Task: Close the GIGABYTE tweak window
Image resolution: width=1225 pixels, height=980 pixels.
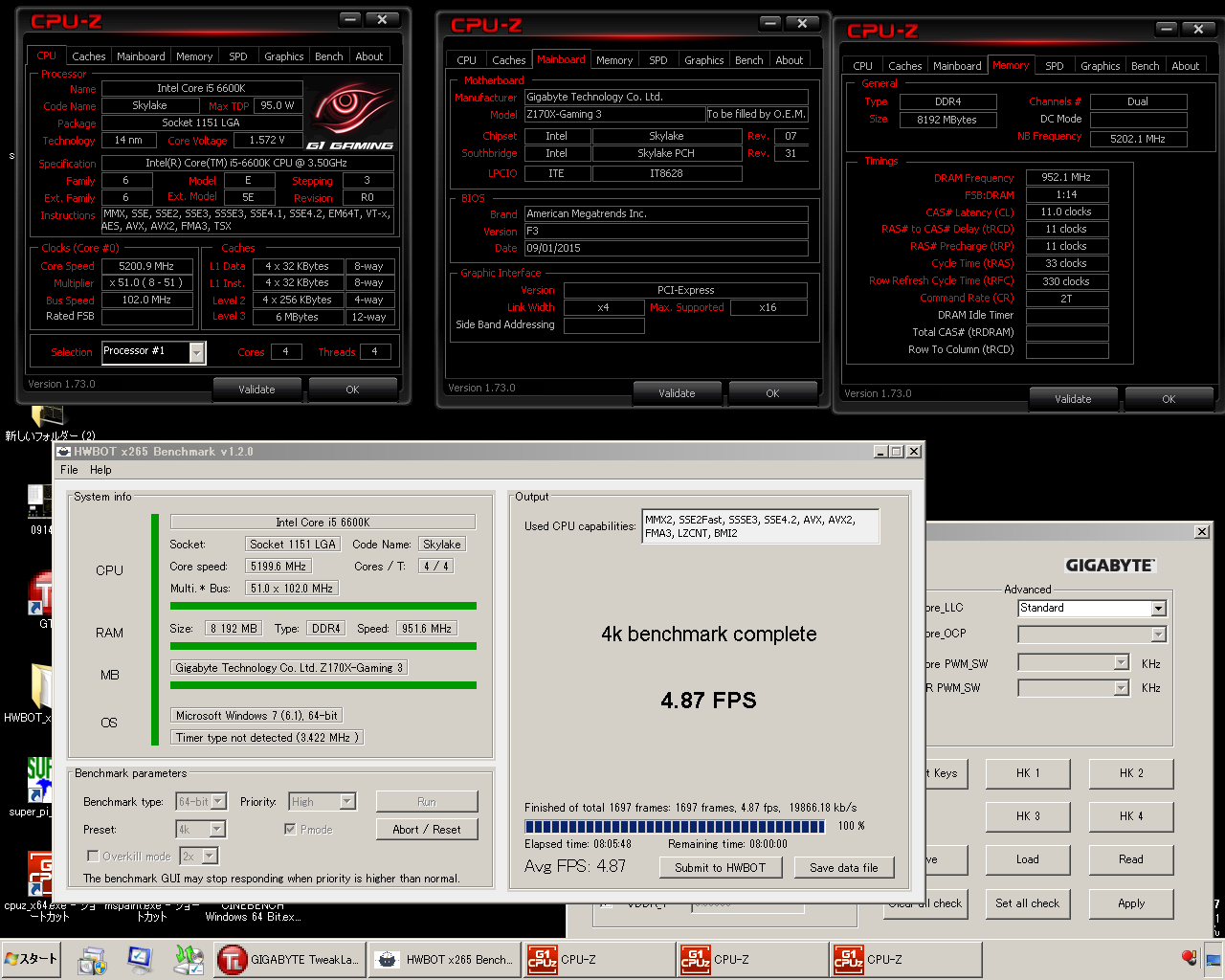Action: point(1202,531)
